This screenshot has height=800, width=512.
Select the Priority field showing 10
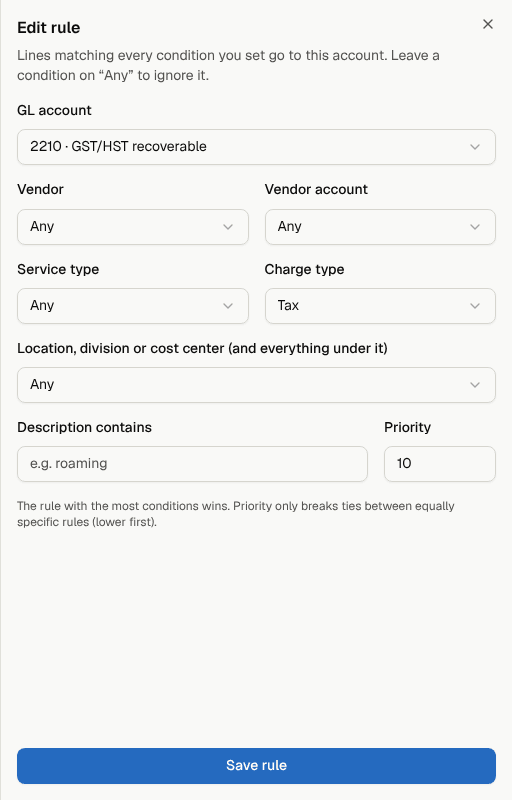pyautogui.click(x=440, y=464)
